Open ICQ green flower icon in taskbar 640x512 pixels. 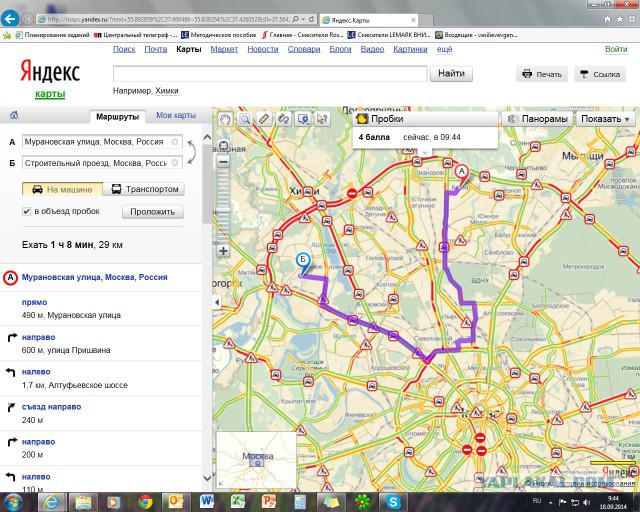click(x=362, y=501)
